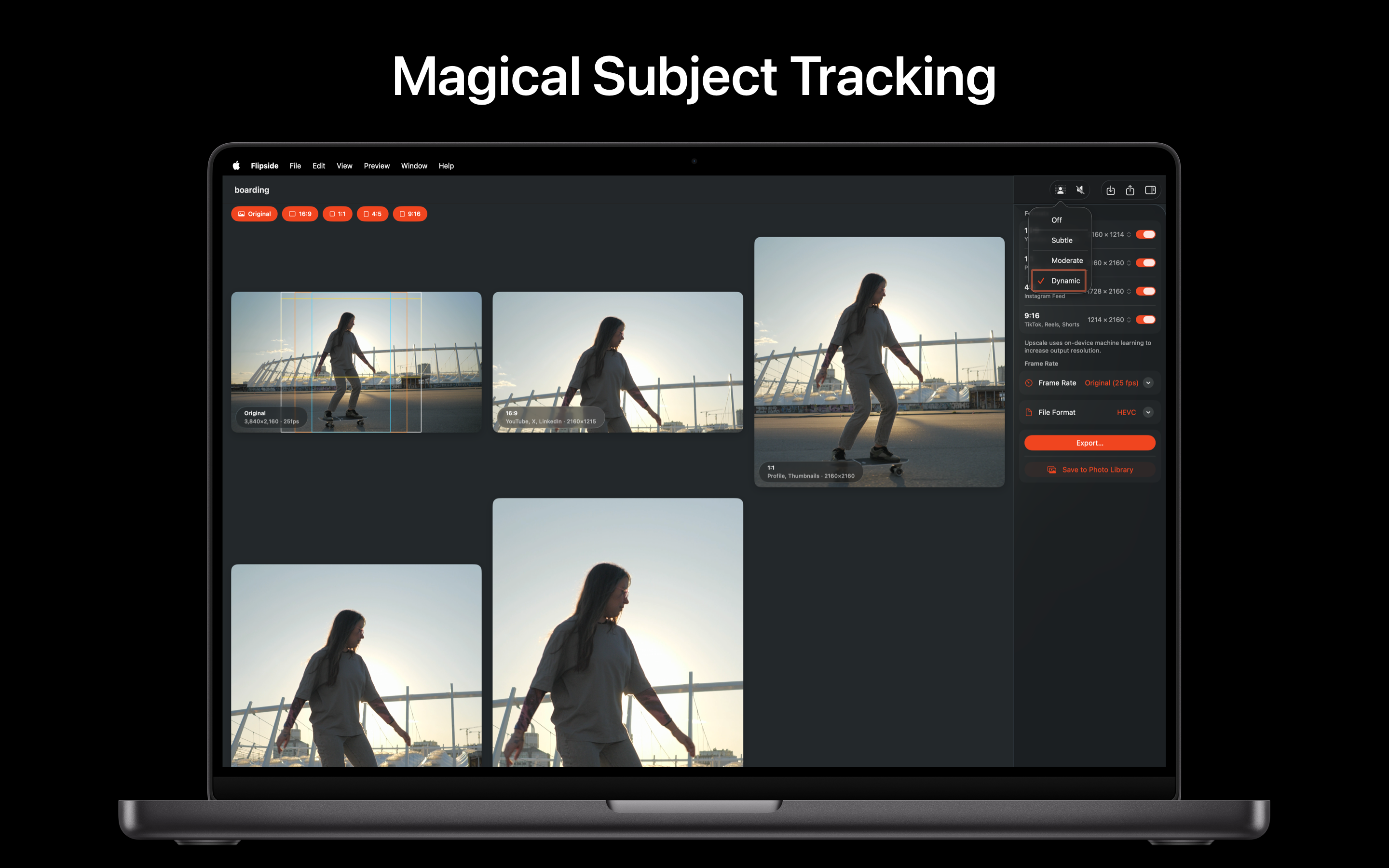Click the resolution stepper for 1728 × 2160
Screen dimensions: 1389x868
click(x=1129, y=291)
